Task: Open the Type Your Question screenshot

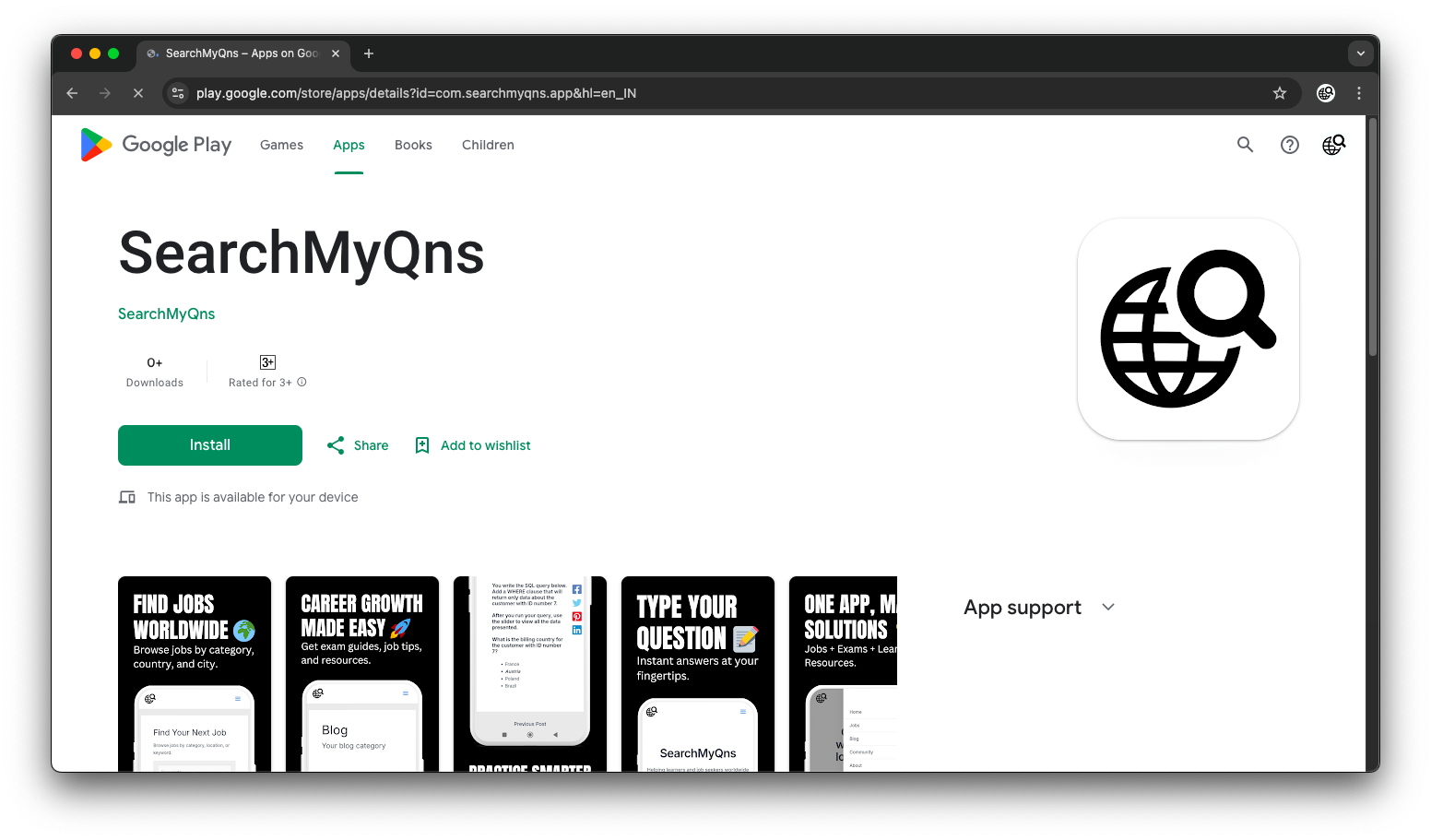Action: pos(698,674)
